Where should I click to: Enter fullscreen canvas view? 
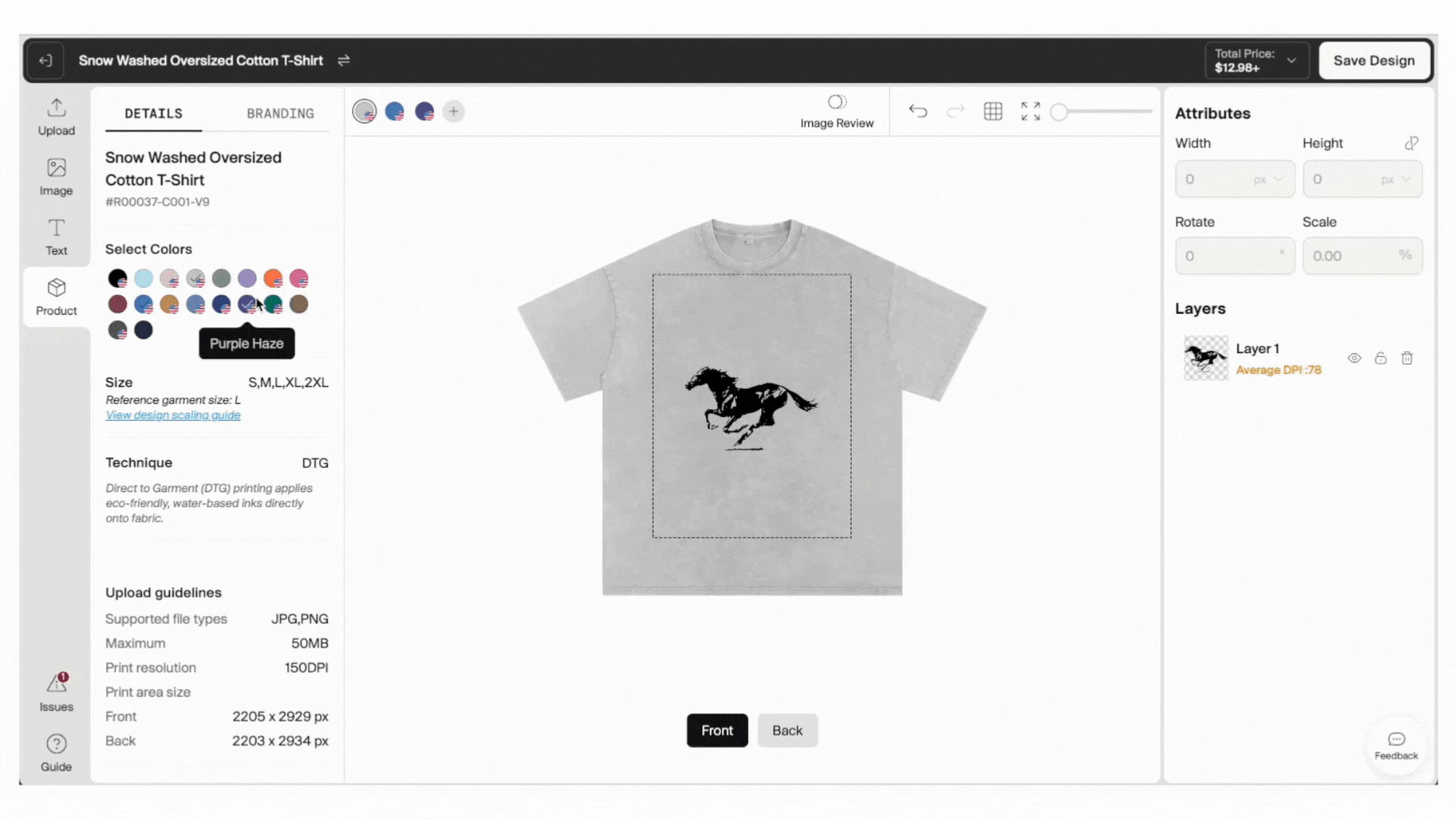(1030, 111)
